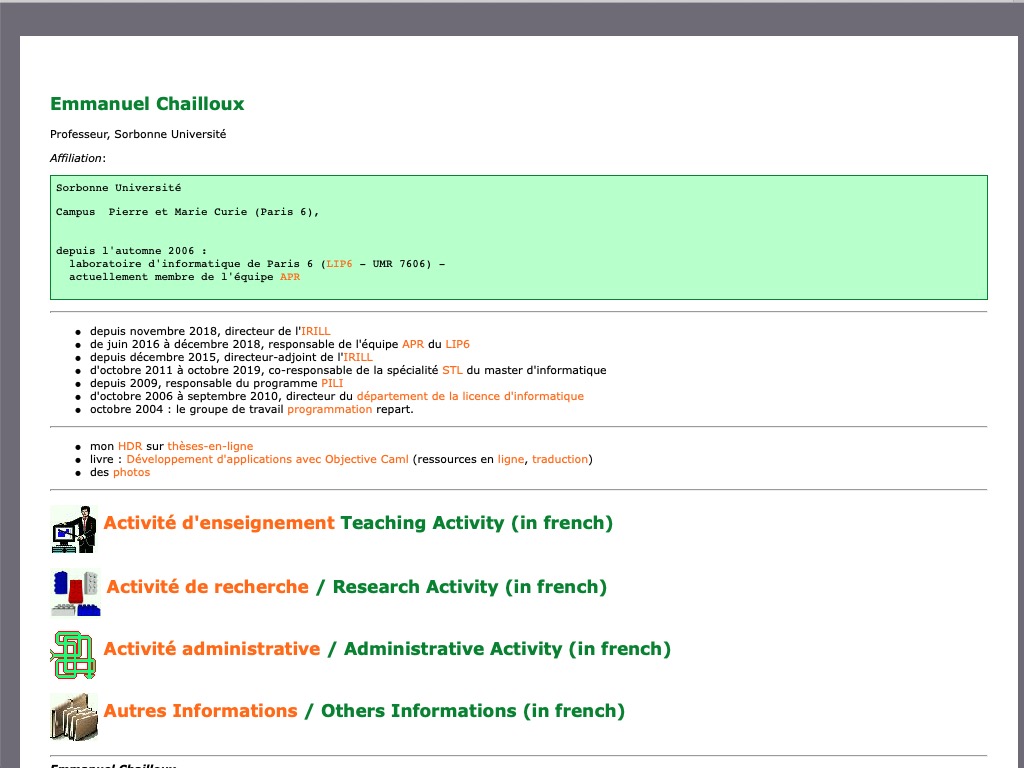Open the Autres Informations link
This screenshot has width=1024, height=768.
point(200,711)
